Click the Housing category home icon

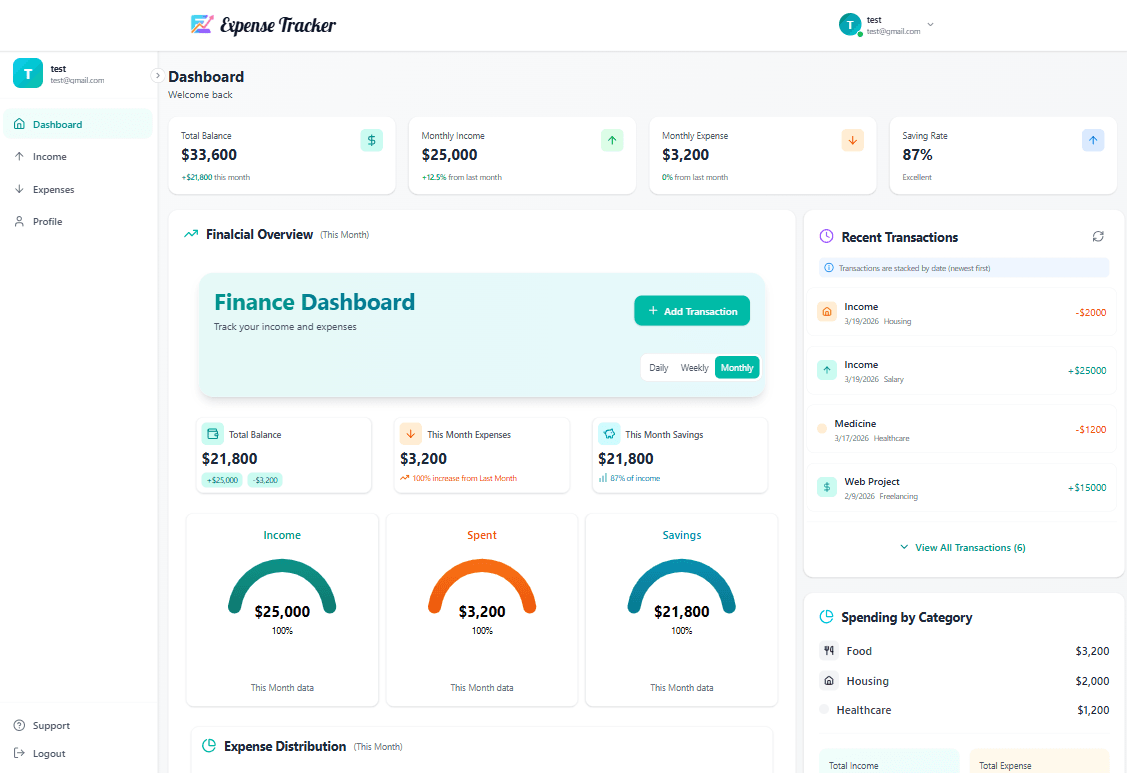829,680
